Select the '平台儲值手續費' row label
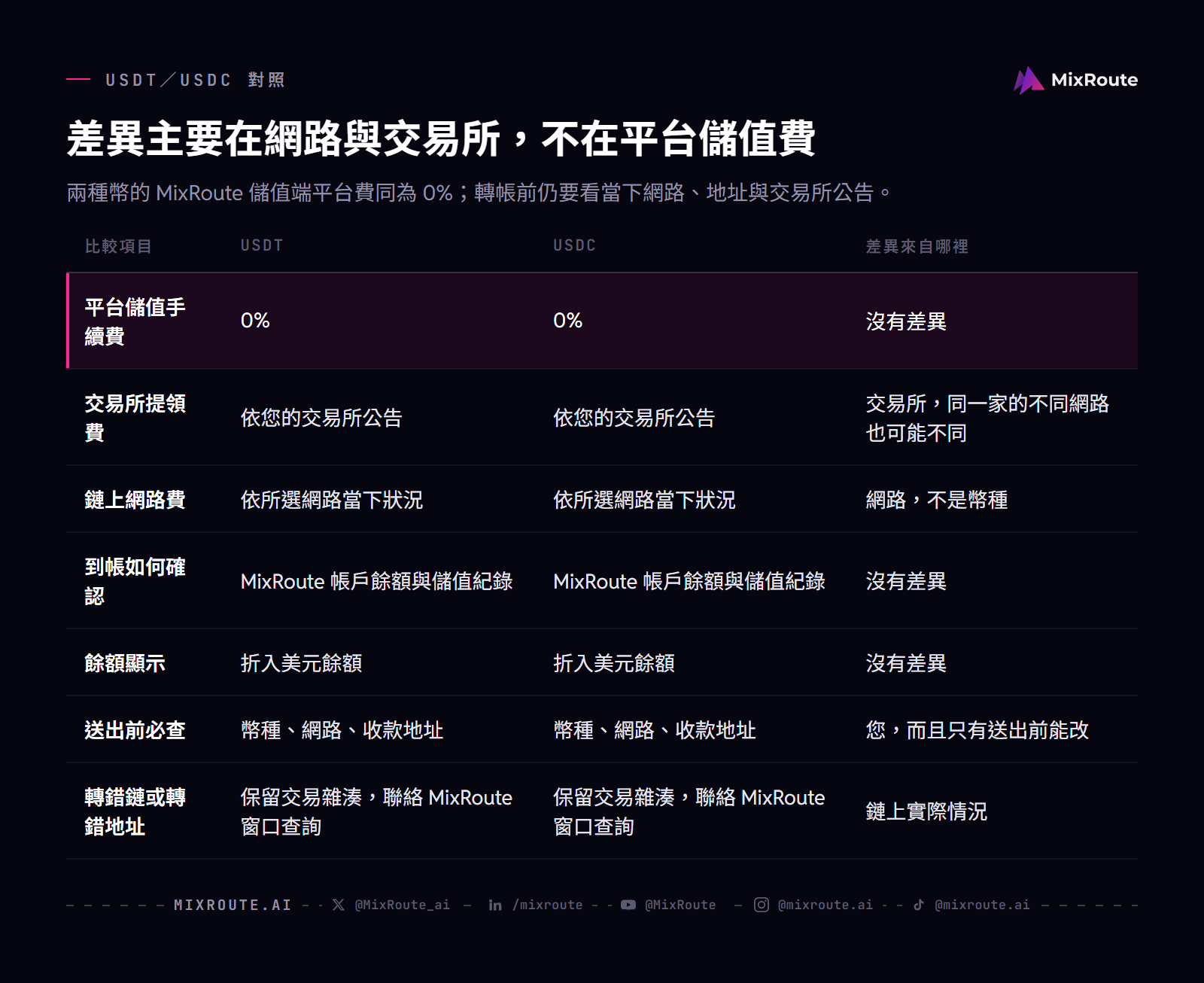Screen dimensions: 1204x983 tap(135, 321)
